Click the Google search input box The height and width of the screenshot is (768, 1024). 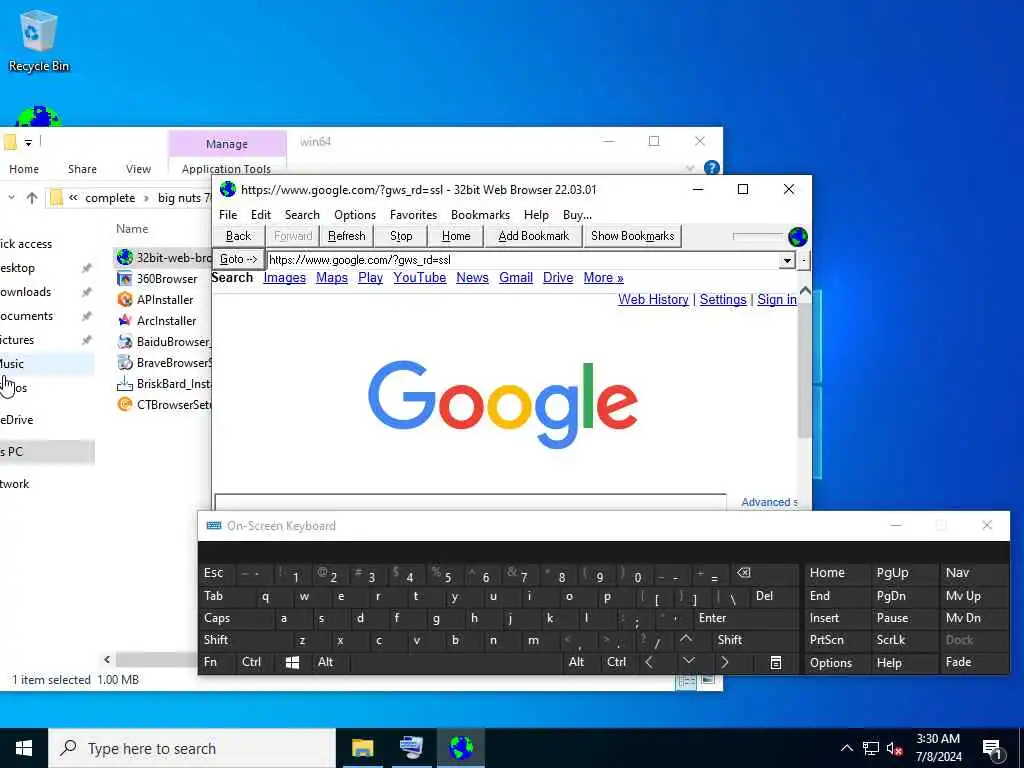point(470,502)
